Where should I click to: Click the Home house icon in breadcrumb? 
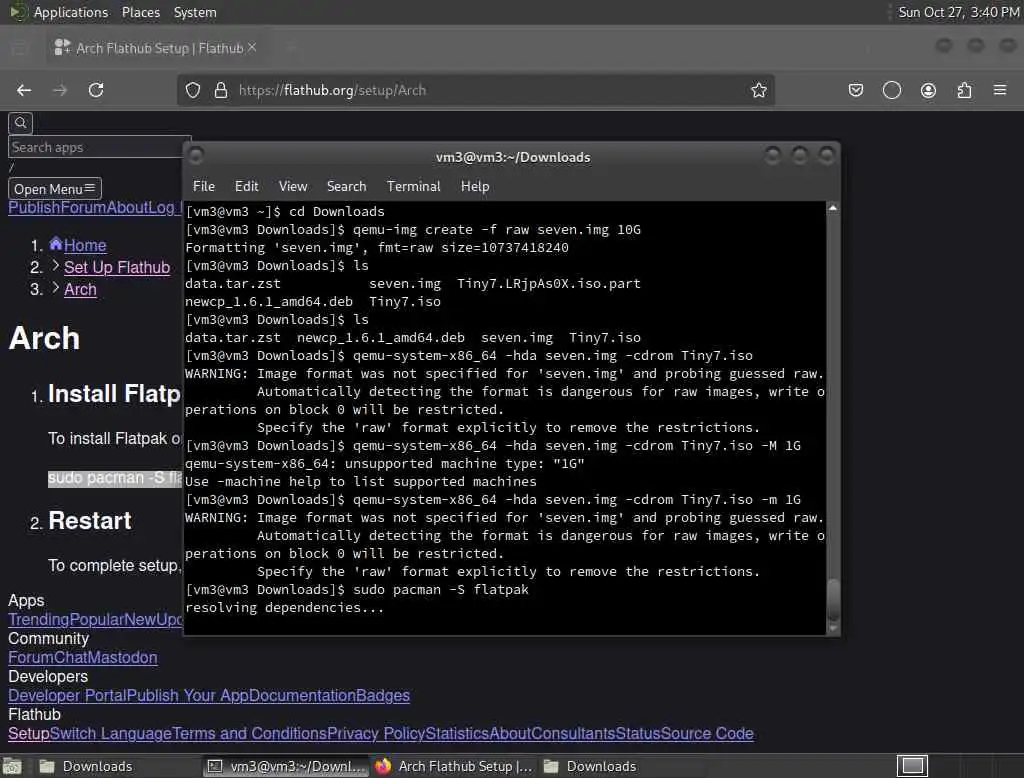[56, 244]
